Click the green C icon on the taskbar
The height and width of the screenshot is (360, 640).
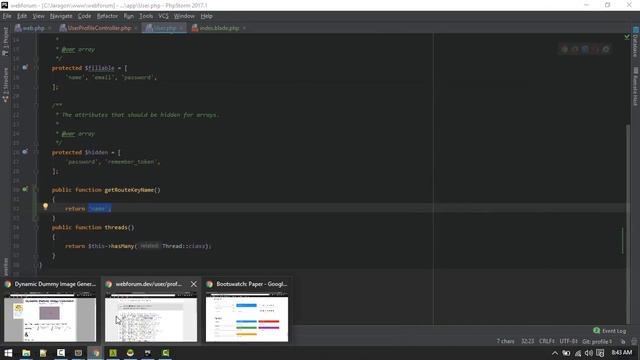pos(166,353)
